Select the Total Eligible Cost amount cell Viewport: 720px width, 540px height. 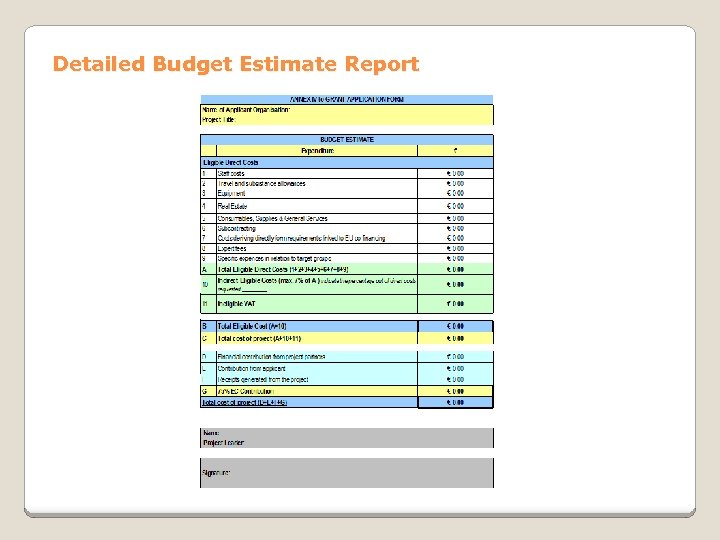point(455,326)
